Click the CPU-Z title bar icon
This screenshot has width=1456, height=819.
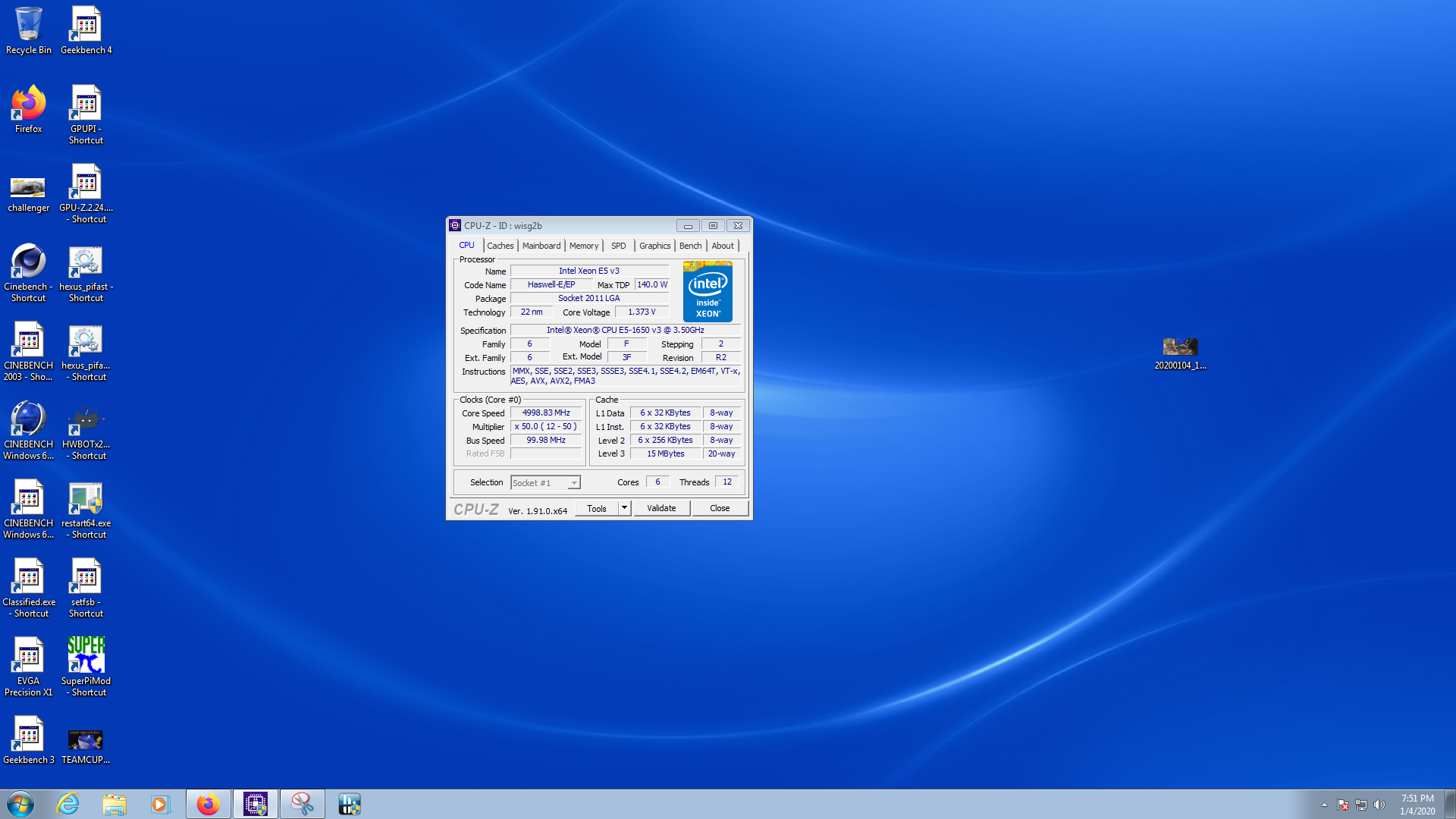455,225
